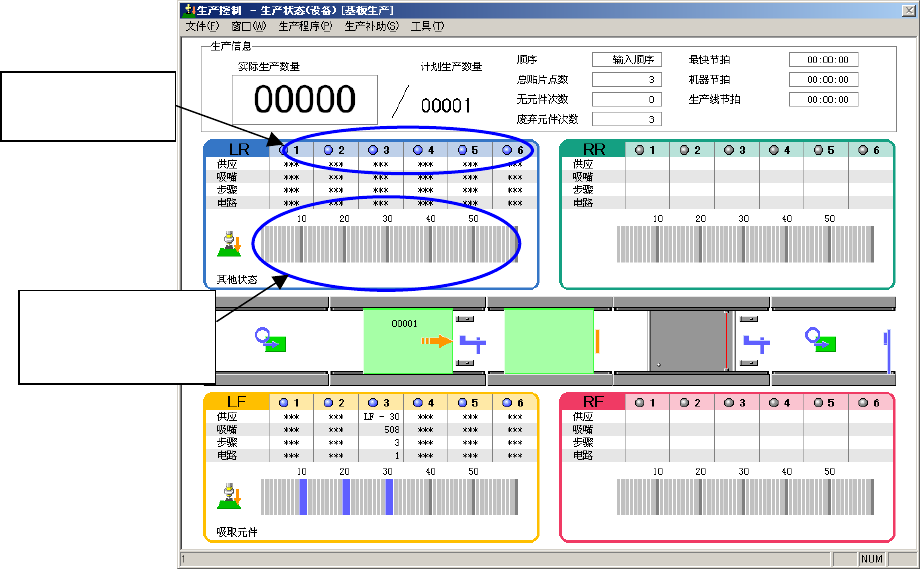This screenshot has width=920, height=569.
Task: Click the second green board on conveyor
Action: click(549, 341)
